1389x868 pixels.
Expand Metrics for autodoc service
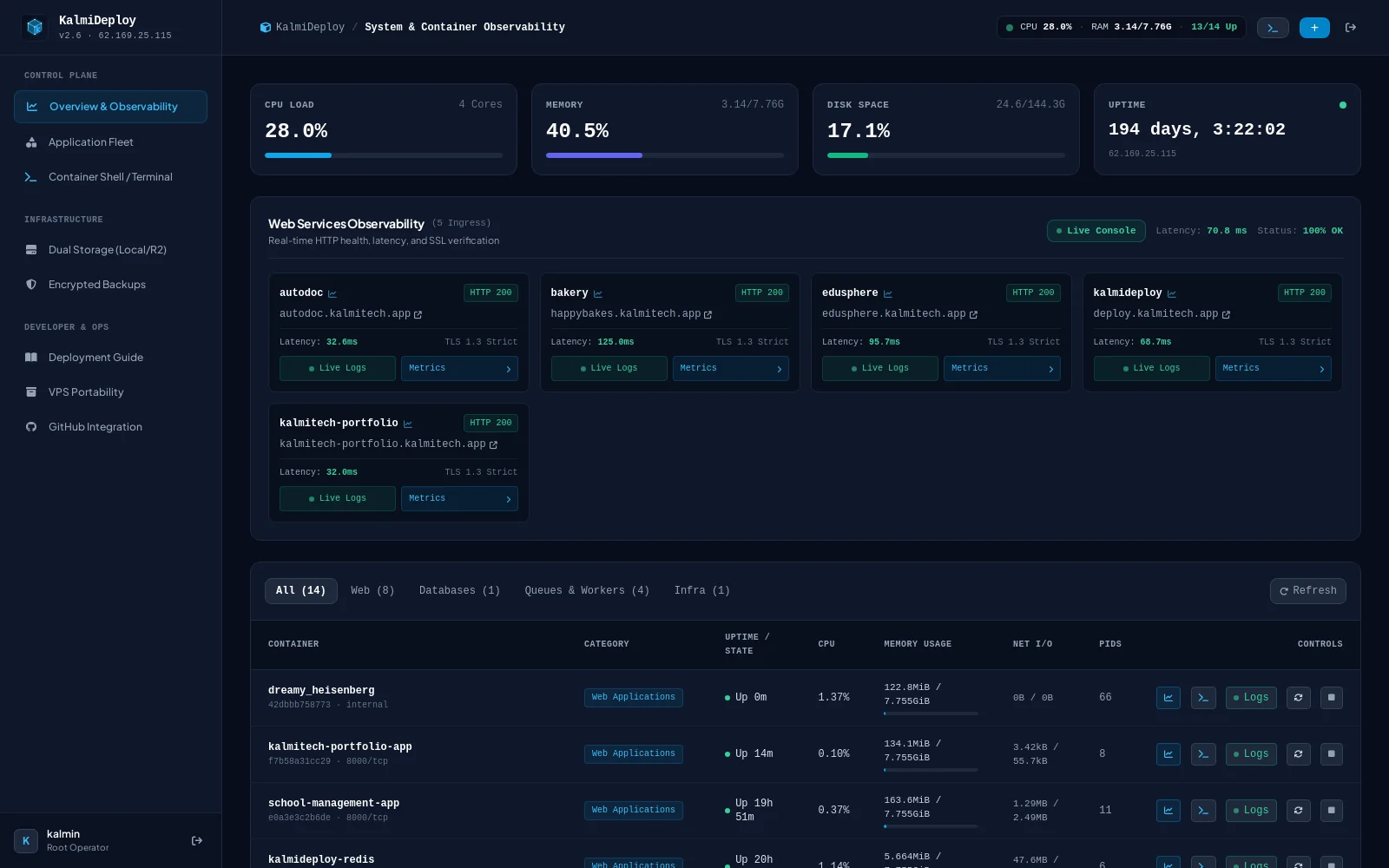coord(459,368)
